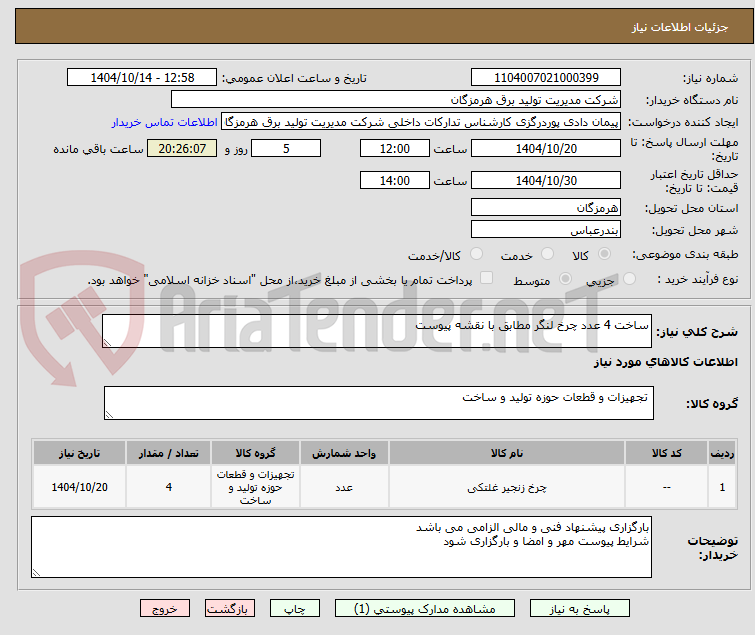Click the requester field پیمان دادی پوردرگزی
Image resolution: width=755 pixels, height=635 pixels.
(x=421, y=122)
